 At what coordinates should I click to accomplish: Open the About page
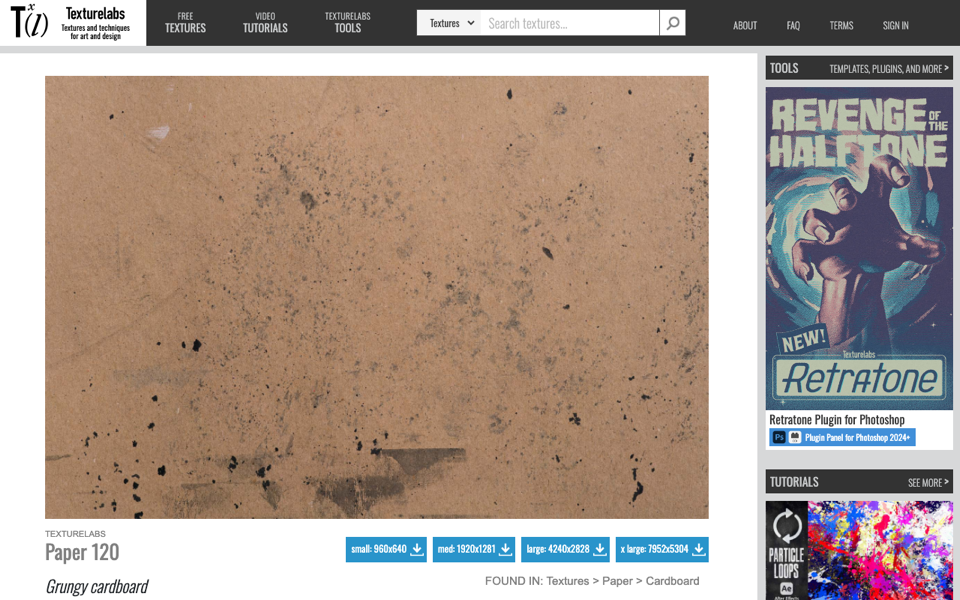pyautogui.click(x=744, y=25)
